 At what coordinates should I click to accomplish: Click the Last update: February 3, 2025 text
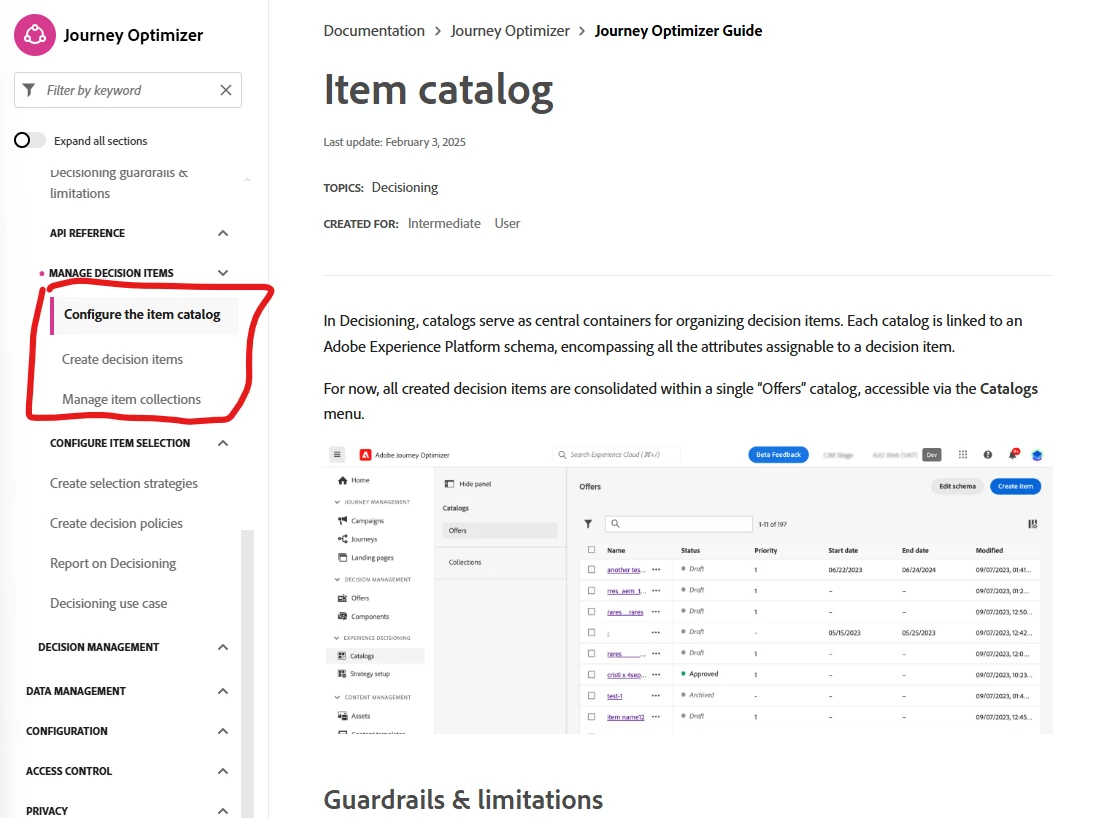[394, 142]
